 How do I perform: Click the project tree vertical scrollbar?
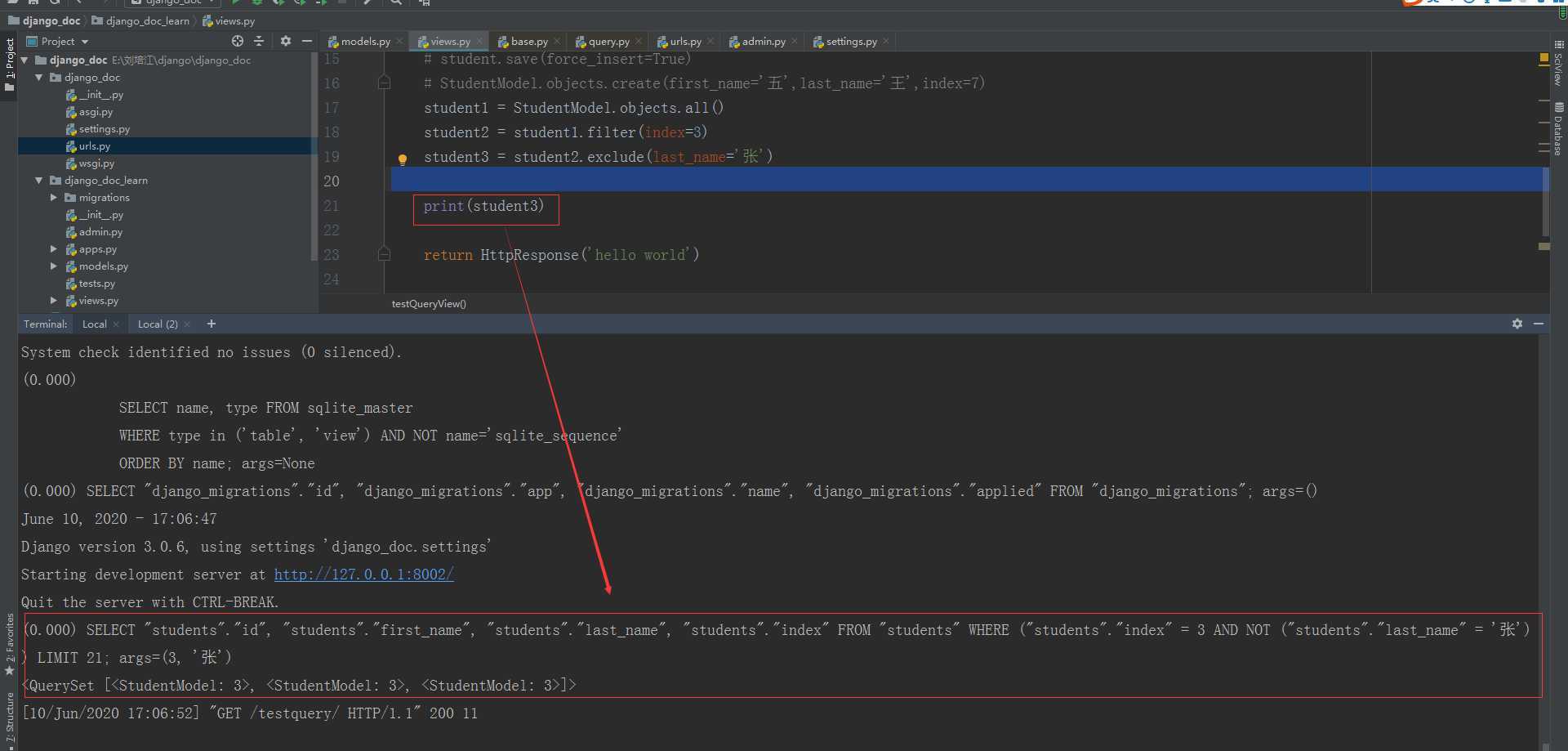point(314,155)
